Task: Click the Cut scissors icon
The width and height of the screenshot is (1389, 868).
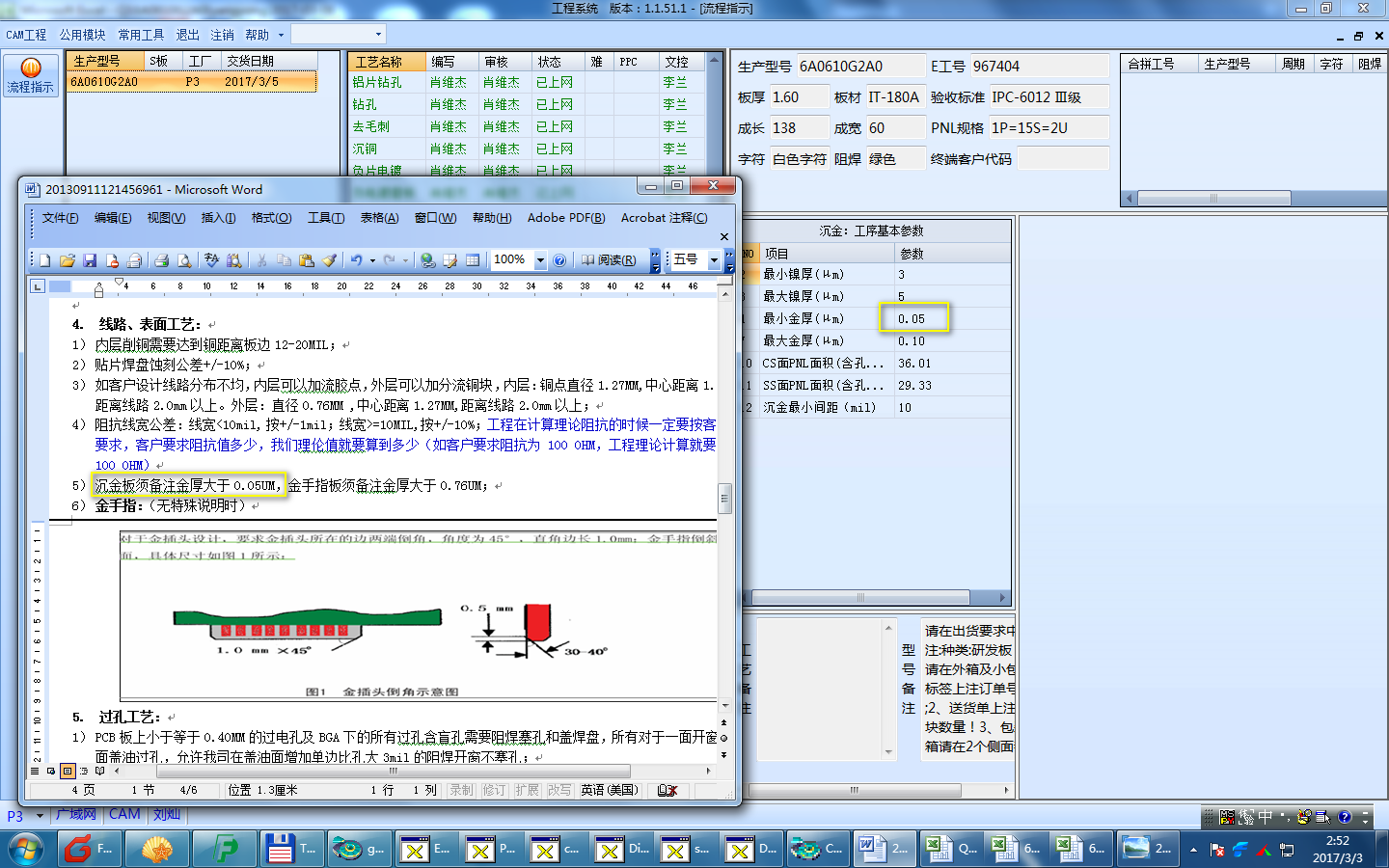Action: 261,260
